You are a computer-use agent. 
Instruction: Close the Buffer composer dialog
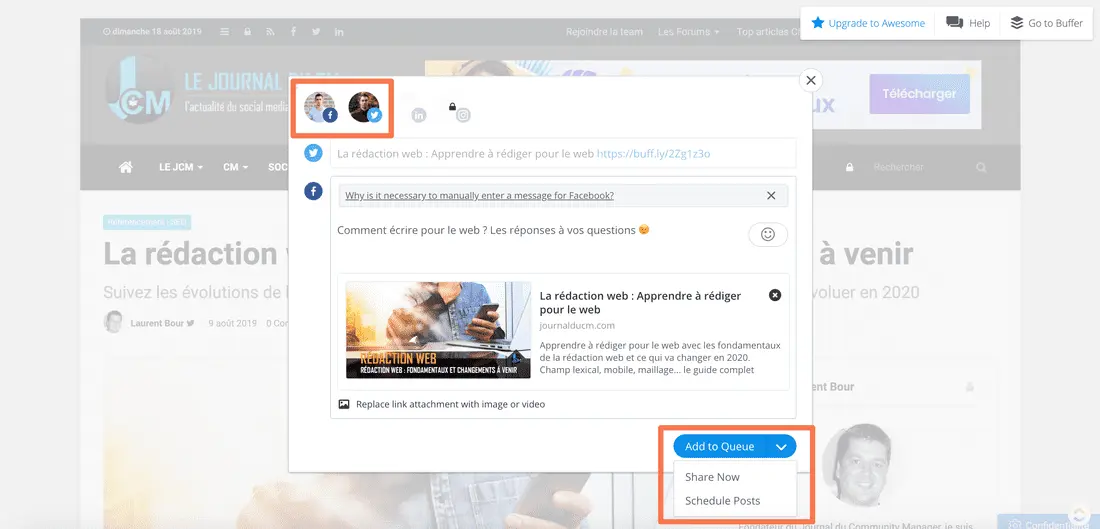(x=811, y=80)
